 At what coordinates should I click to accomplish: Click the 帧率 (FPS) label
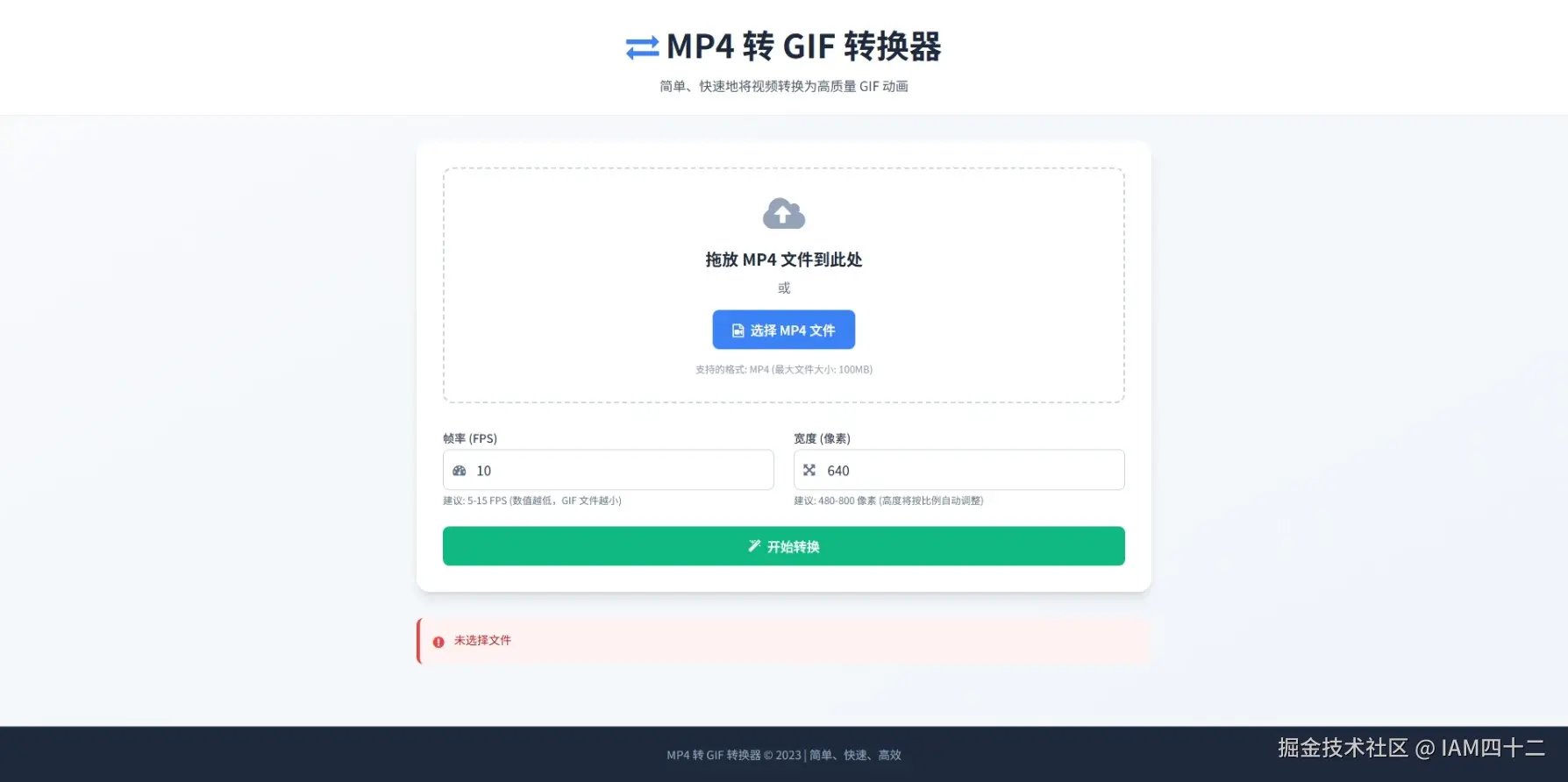pyautogui.click(x=470, y=438)
